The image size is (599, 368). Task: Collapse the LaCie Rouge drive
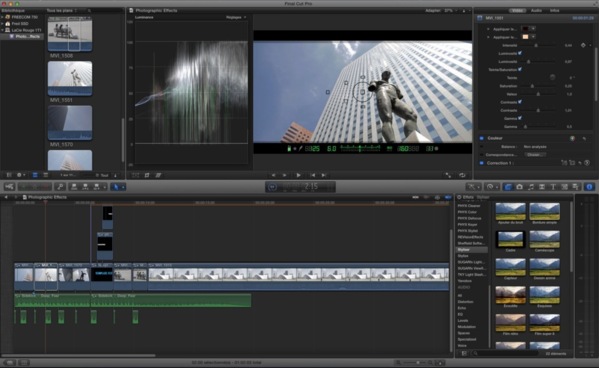[2, 30]
